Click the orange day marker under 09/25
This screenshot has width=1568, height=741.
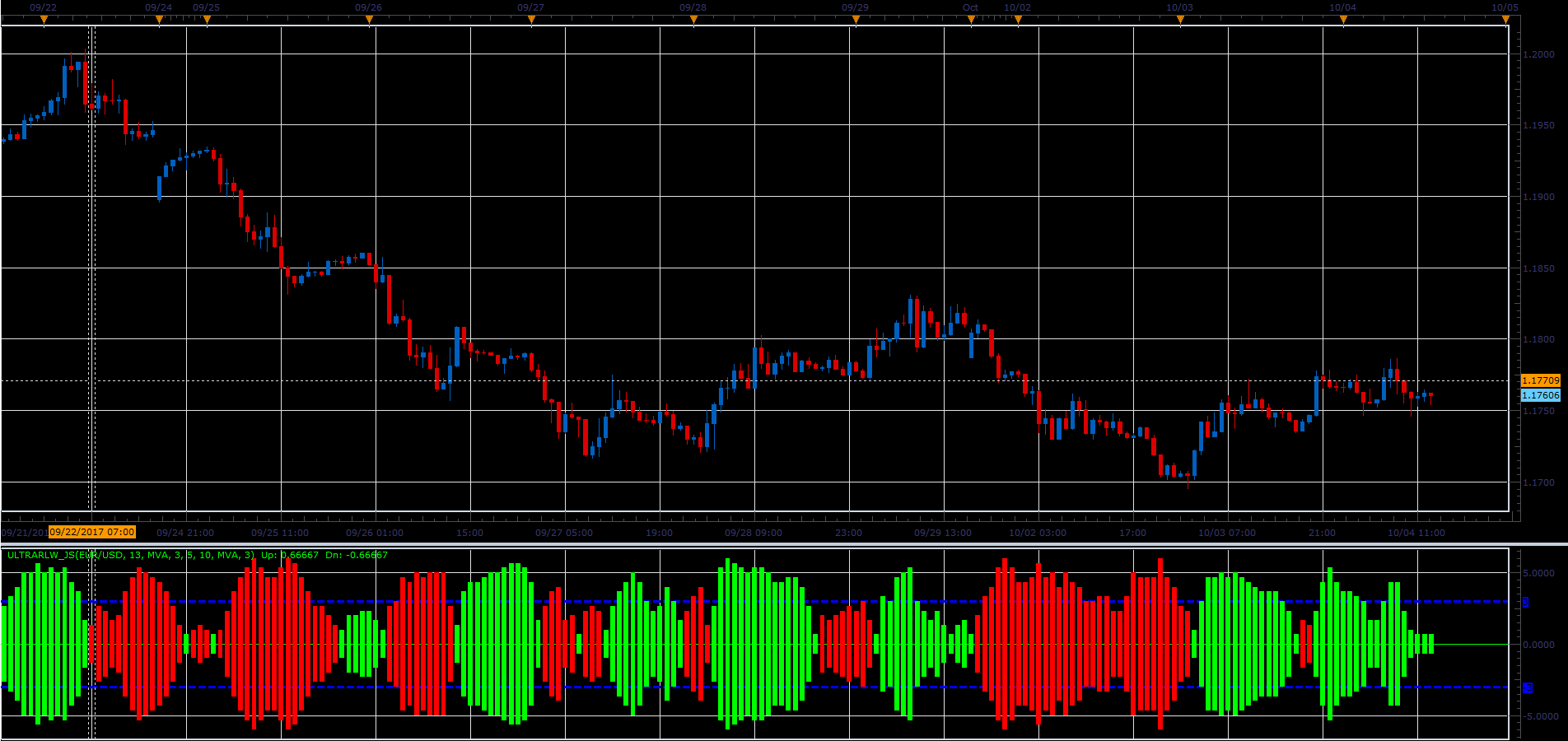(207, 21)
